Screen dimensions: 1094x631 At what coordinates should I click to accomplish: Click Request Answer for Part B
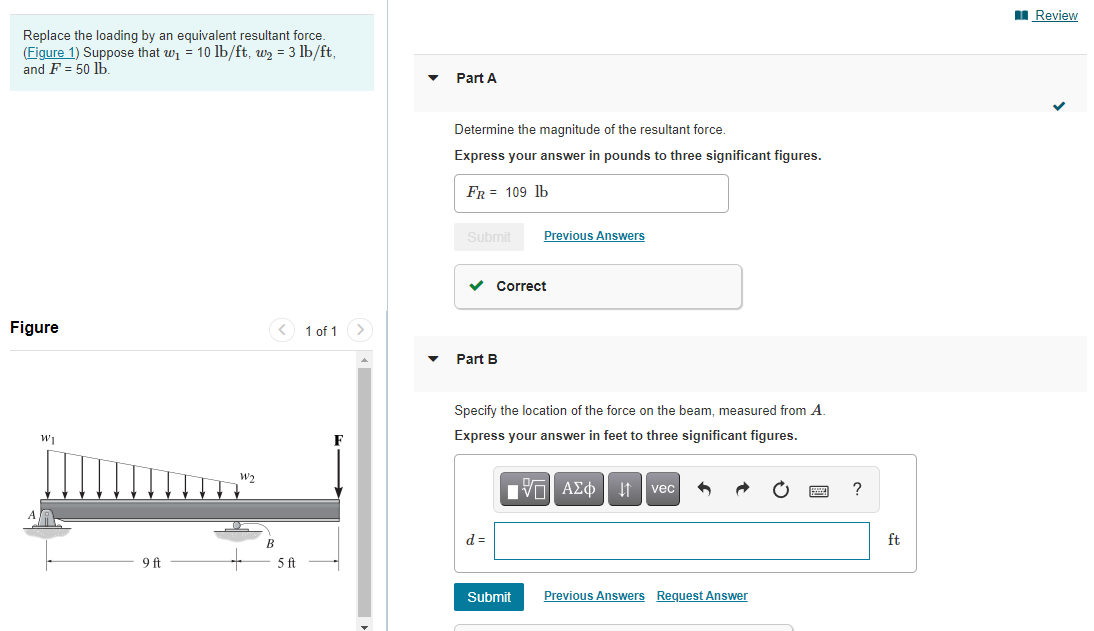click(701, 595)
